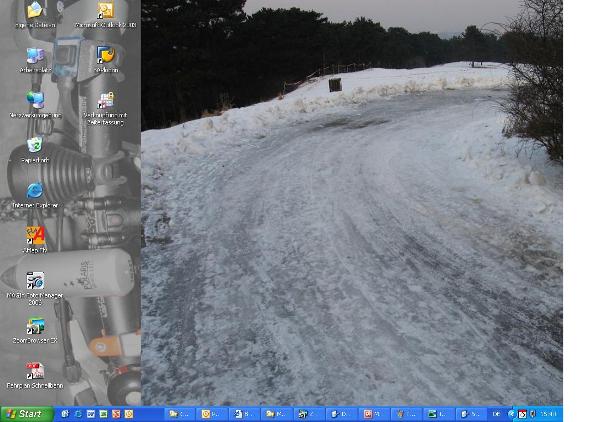Launch the Internet Explorer desktop icon
This screenshot has height=422, width=612.
[35, 195]
